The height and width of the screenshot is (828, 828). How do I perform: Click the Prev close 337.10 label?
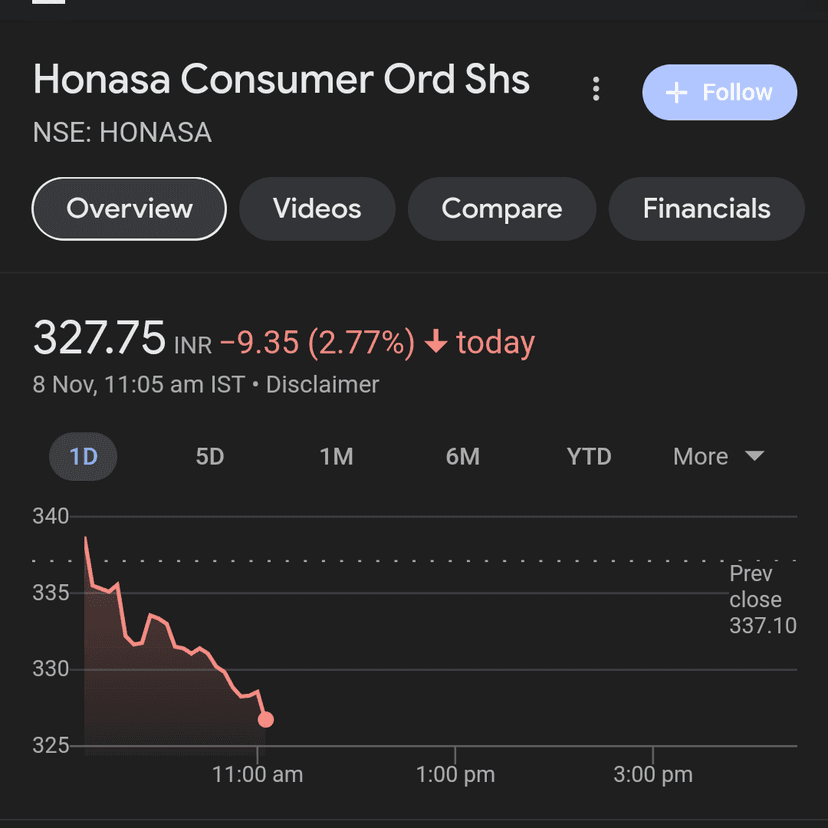pyautogui.click(x=762, y=600)
